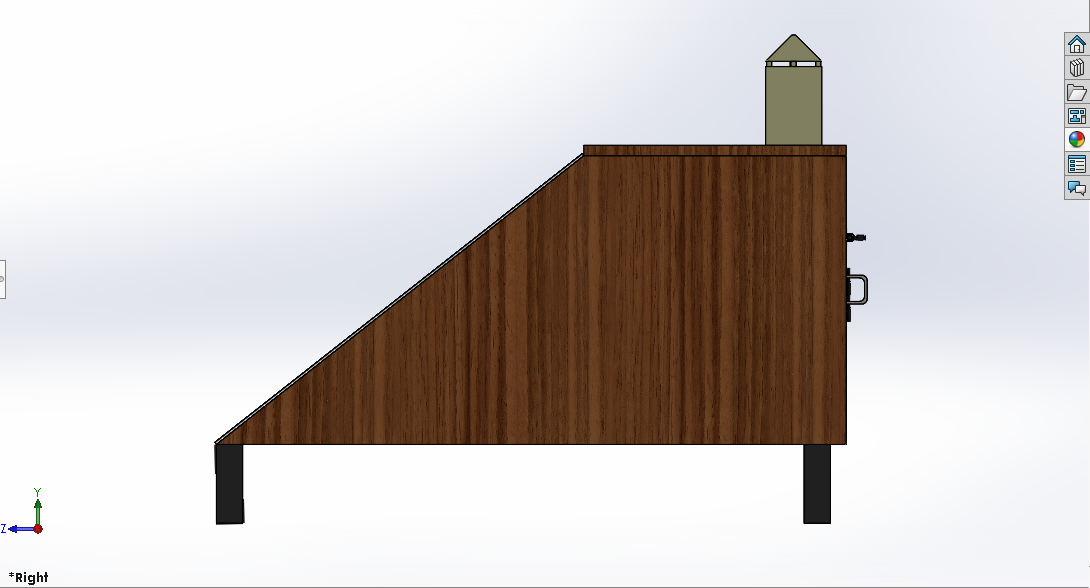Select the wooden top board of model
The width and height of the screenshot is (1090, 588).
click(715, 150)
